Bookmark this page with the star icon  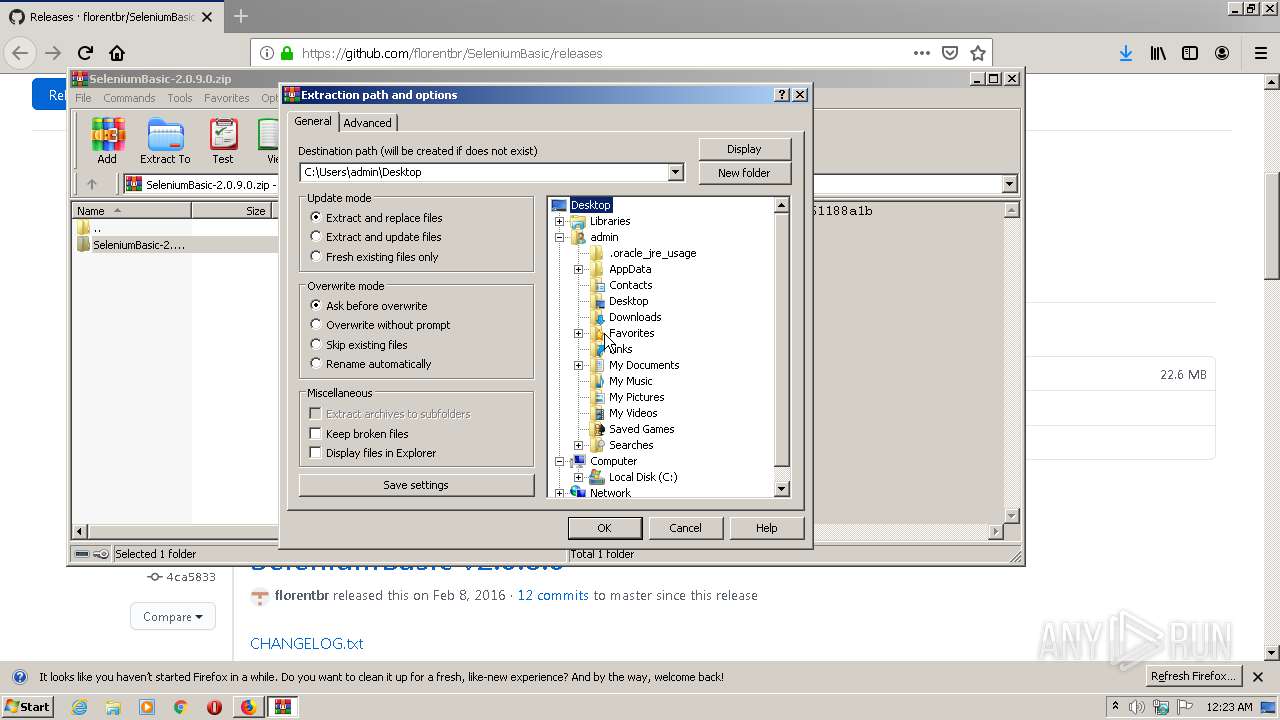pos(978,53)
